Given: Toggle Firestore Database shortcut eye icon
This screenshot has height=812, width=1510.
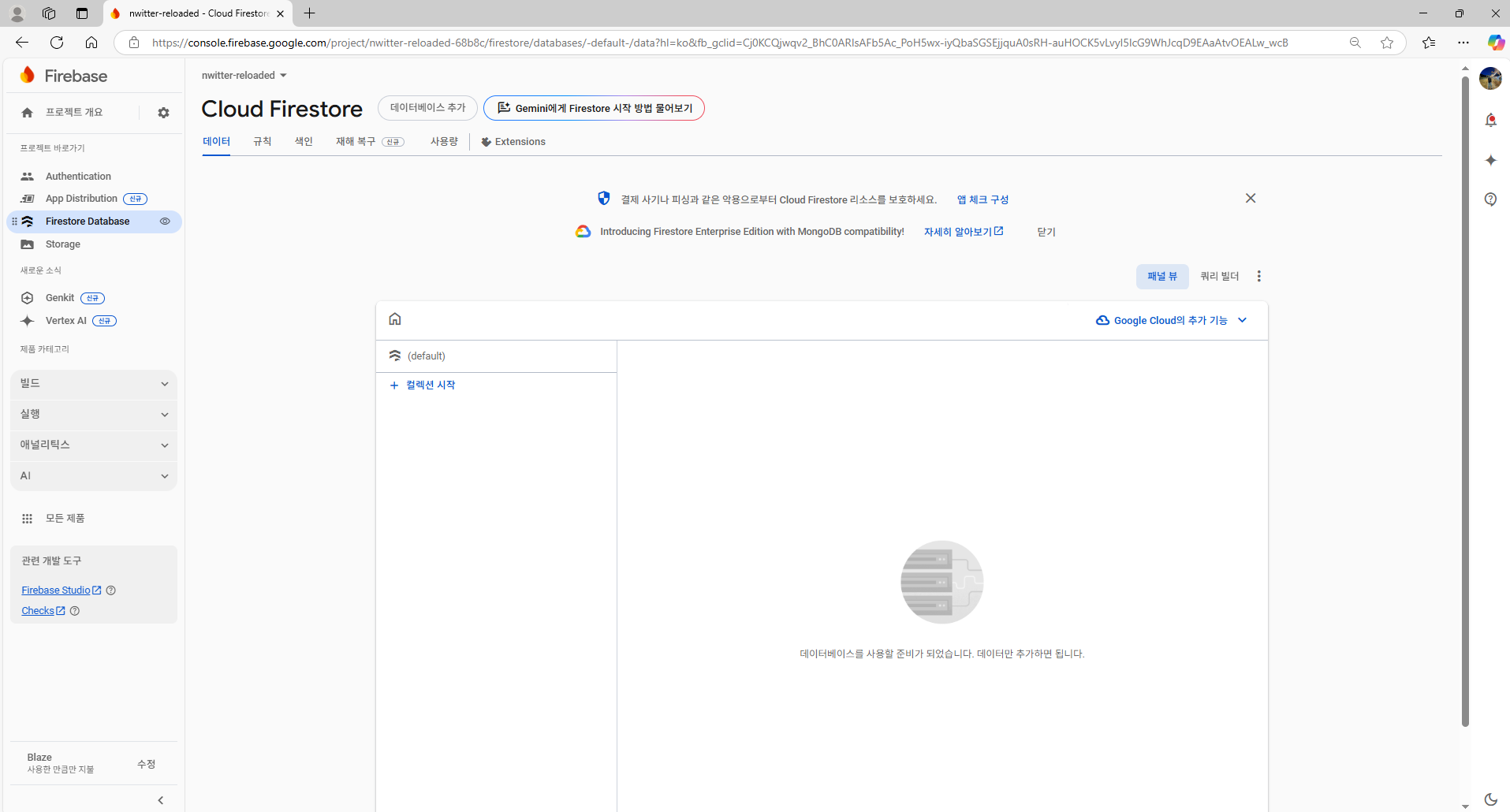Looking at the screenshot, I should [x=165, y=222].
